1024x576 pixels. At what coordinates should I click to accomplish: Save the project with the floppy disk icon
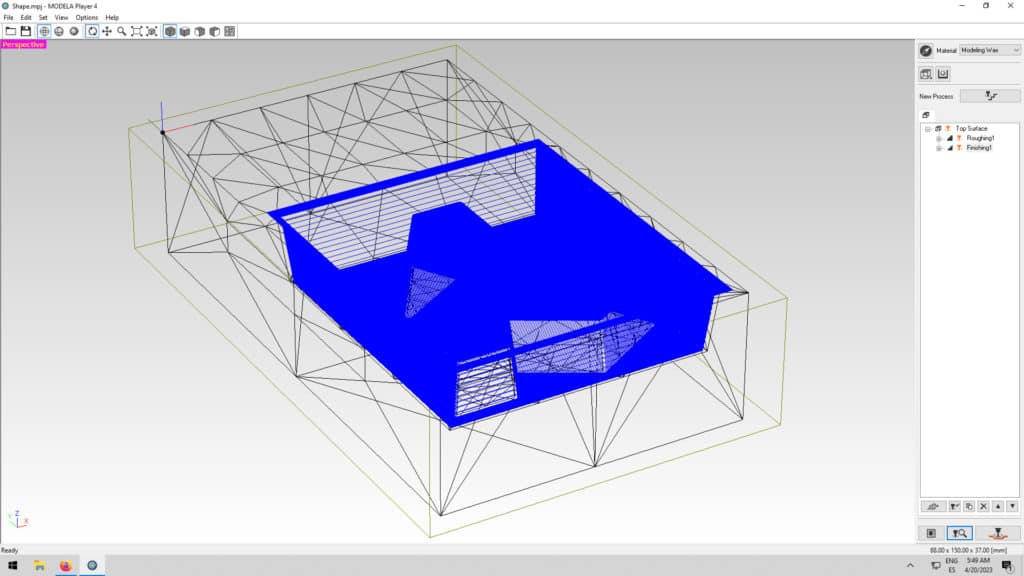(25, 31)
